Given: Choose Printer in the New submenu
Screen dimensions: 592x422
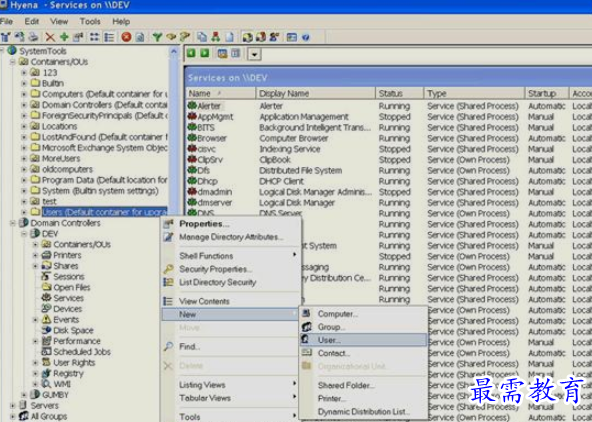Looking at the screenshot, I should tap(364, 398).
